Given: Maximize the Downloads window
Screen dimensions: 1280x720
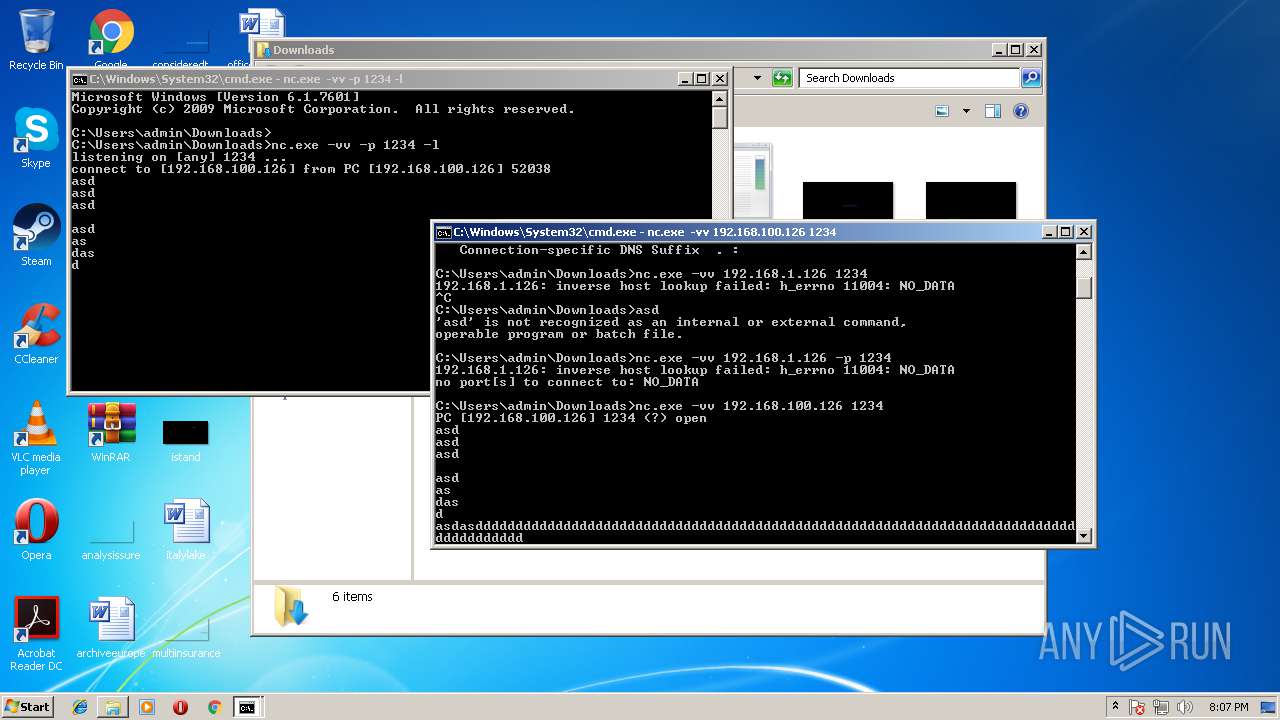Looking at the screenshot, I should coord(1016,50).
